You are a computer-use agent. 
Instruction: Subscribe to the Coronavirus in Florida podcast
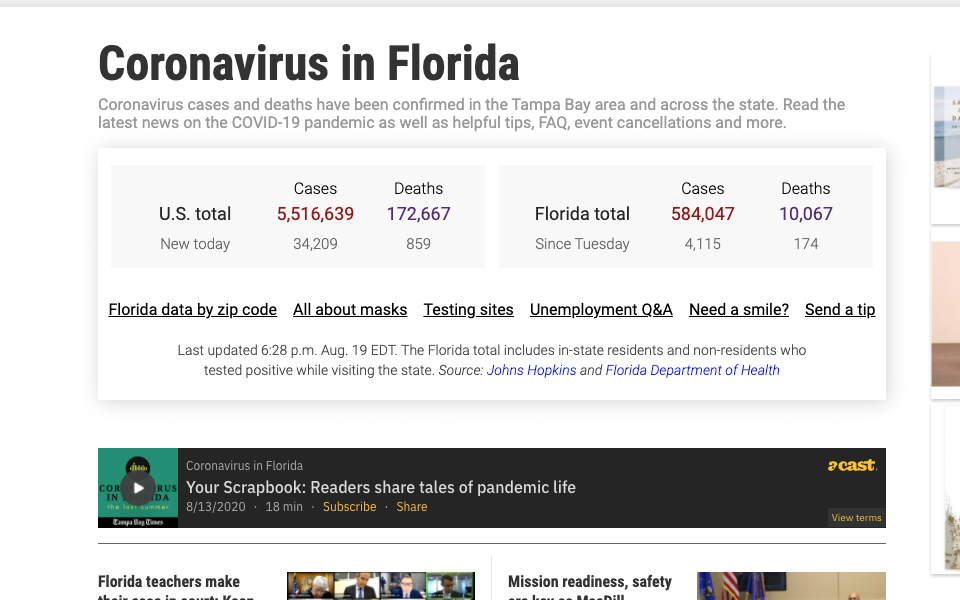349,506
